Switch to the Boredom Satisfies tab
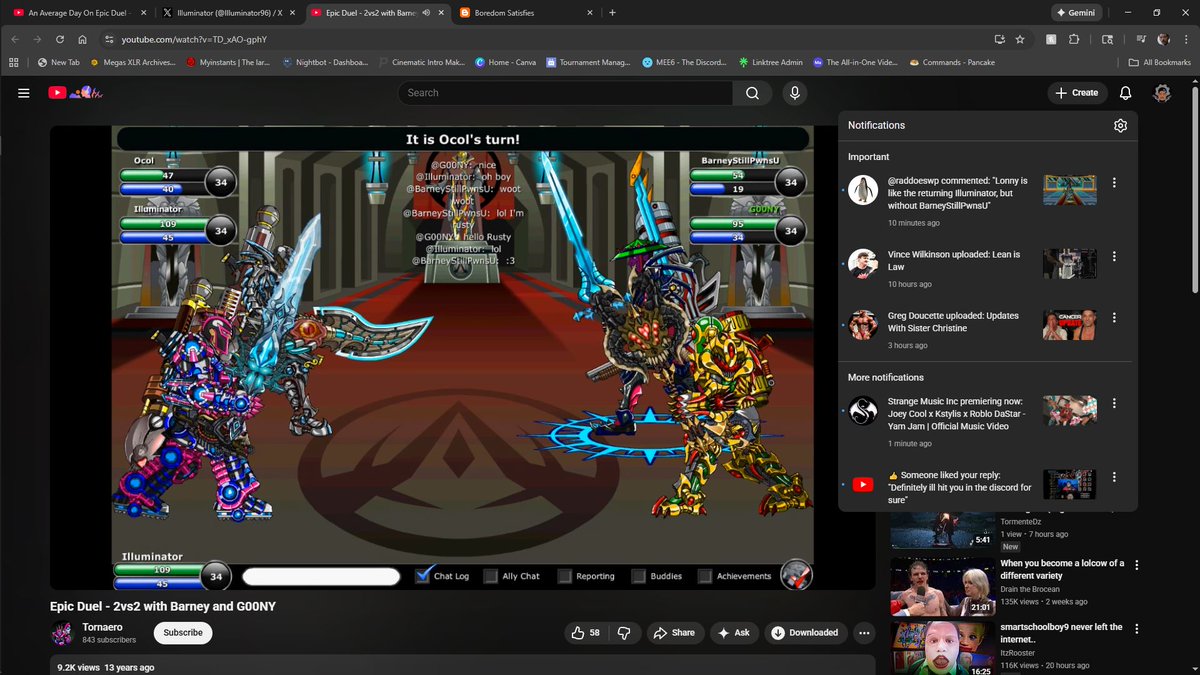The height and width of the screenshot is (675, 1200). point(525,13)
